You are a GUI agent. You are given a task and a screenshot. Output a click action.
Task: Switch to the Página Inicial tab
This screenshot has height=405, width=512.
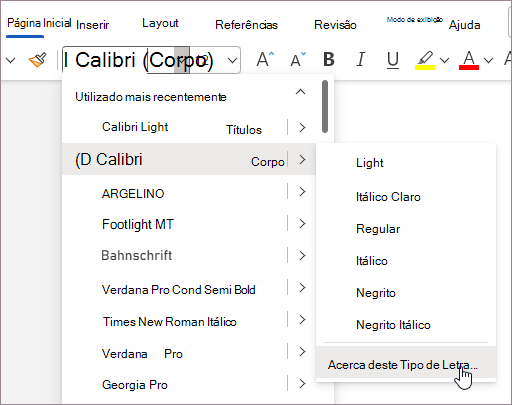[39, 23]
